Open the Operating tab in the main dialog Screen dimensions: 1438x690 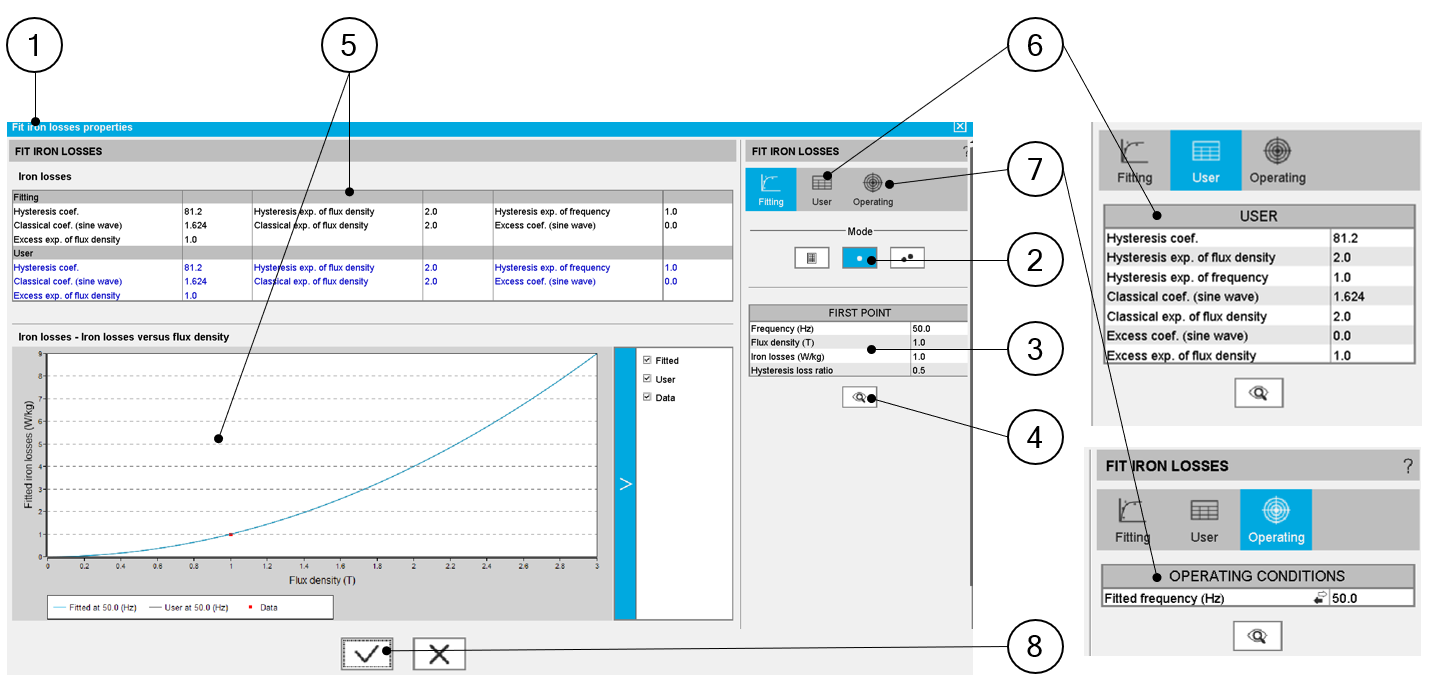(x=872, y=189)
